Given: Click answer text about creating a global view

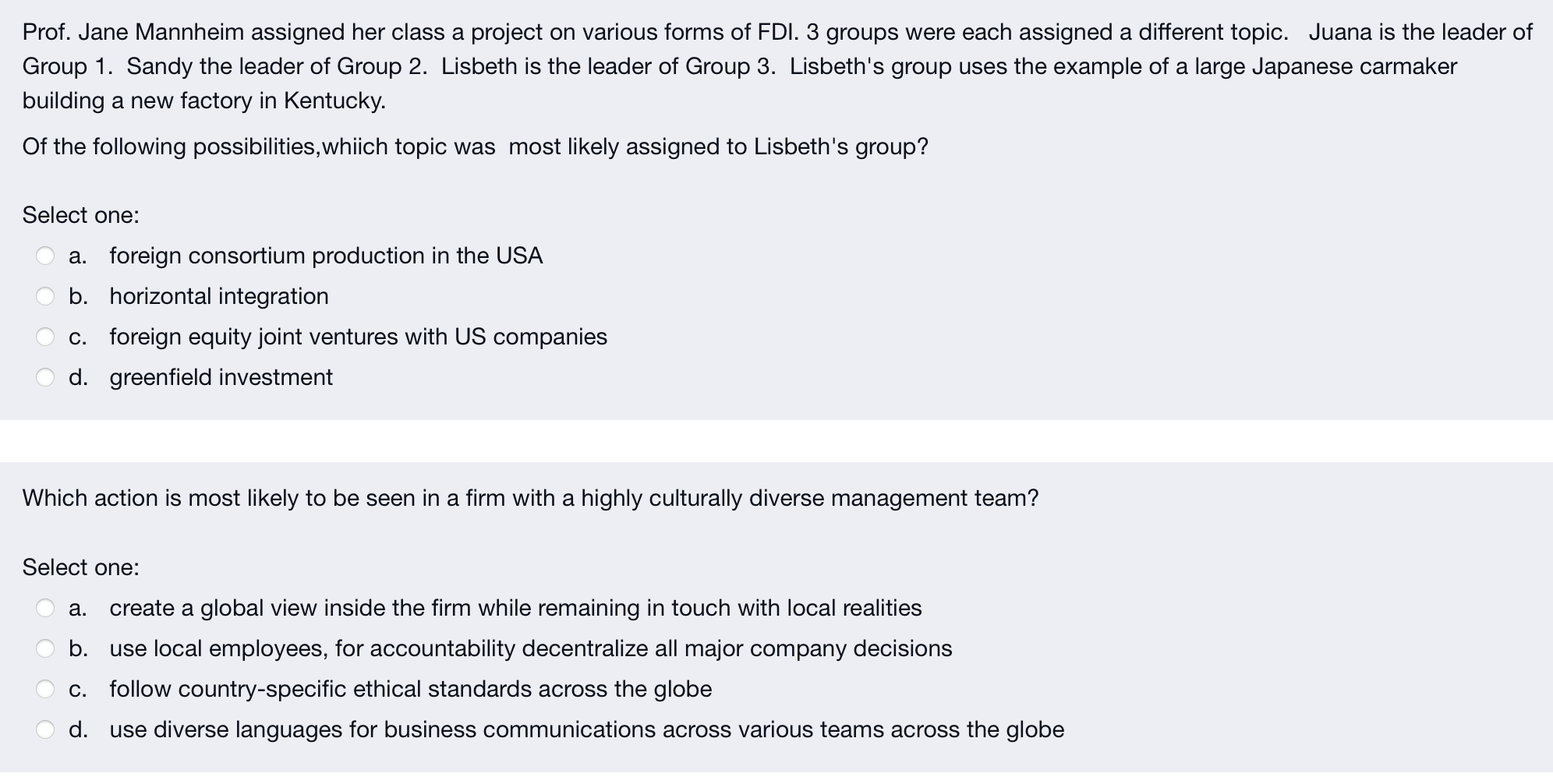Looking at the screenshot, I should point(515,608).
